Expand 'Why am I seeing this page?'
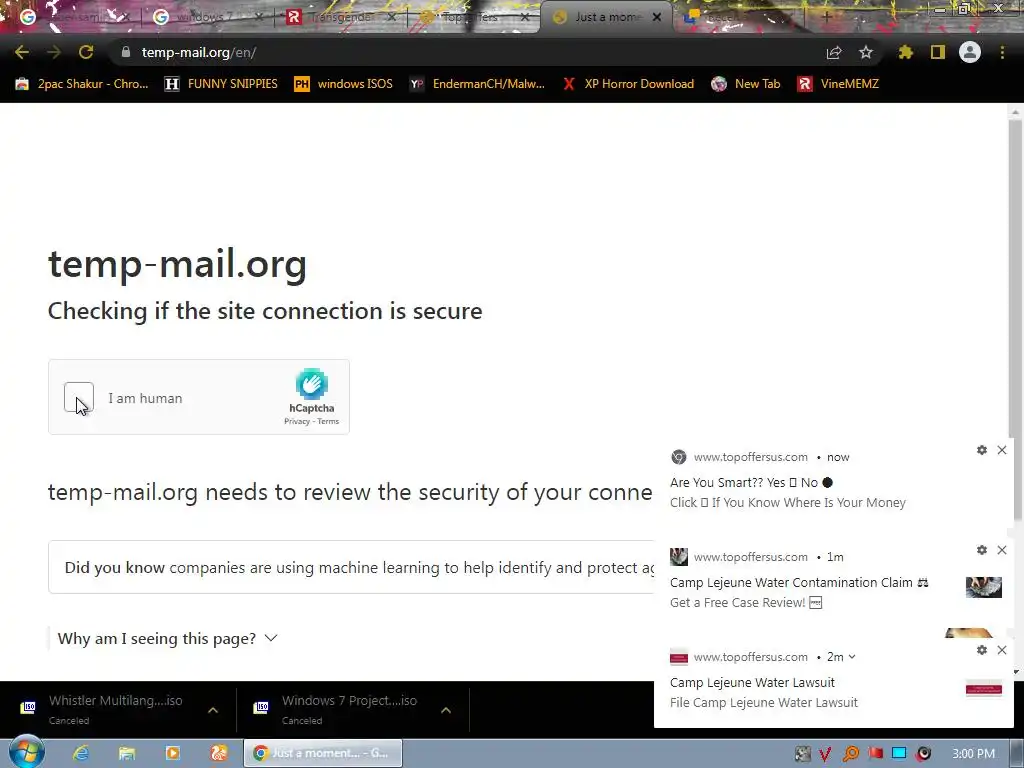This screenshot has width=1024, height=768. (x=167, y=639)
